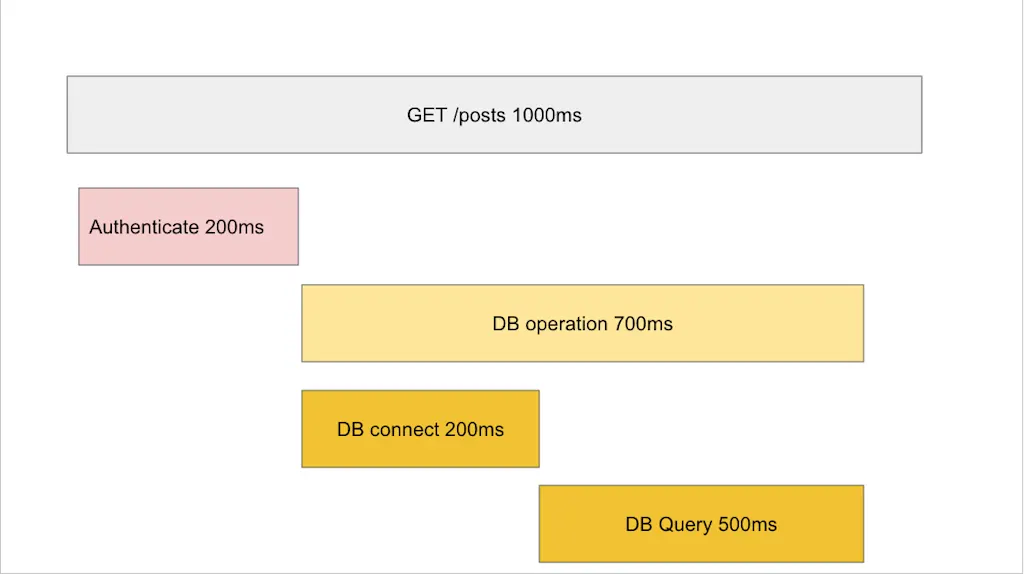Click the "GET /posts 1000ms" text label
Screen dimensions: 1024x574
coord(494,115)
